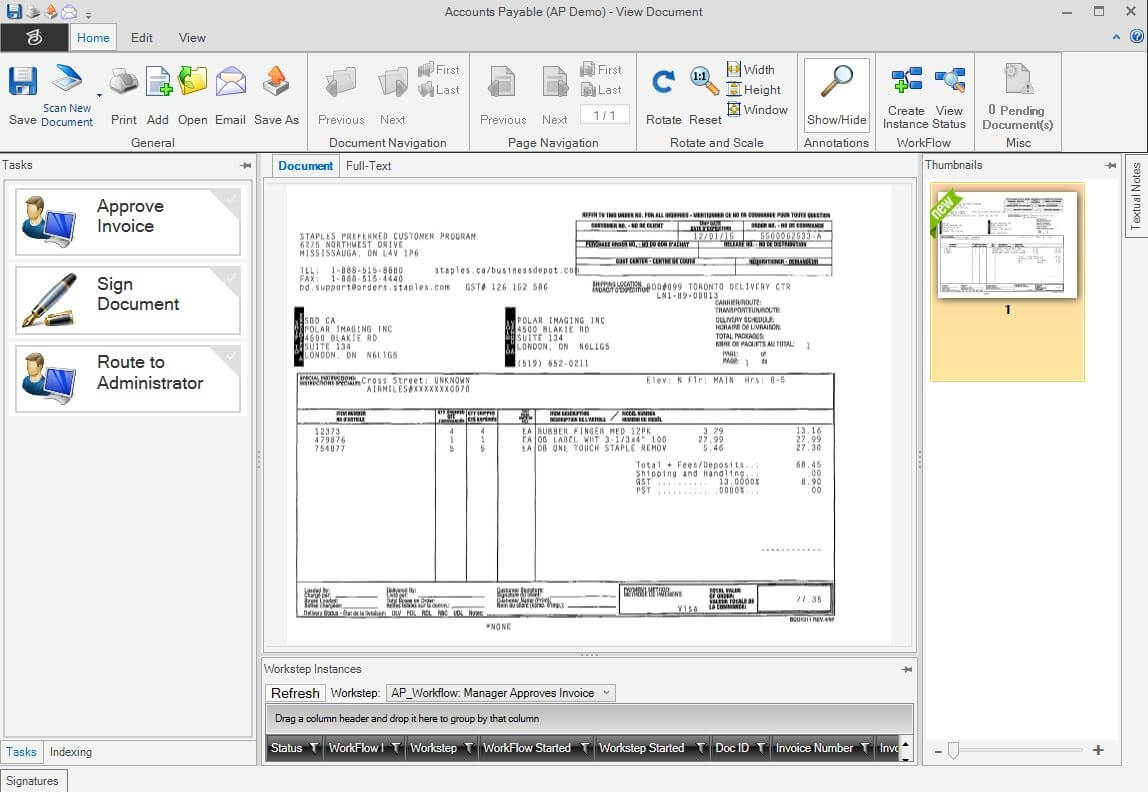Screen dimensions: 1148x792
Task: Click the Scan New Document icon
Action: (67, 79)
